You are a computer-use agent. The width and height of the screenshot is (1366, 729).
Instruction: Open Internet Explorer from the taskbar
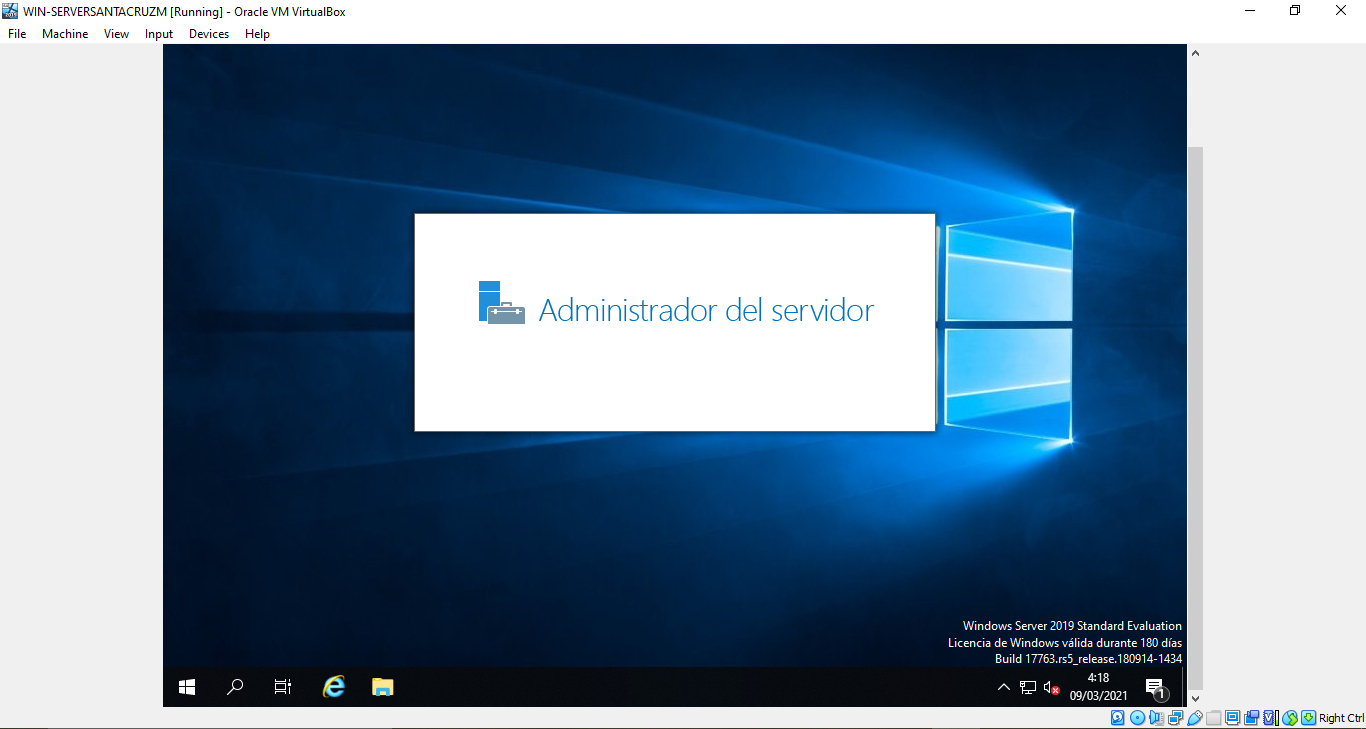coord(332,687)
